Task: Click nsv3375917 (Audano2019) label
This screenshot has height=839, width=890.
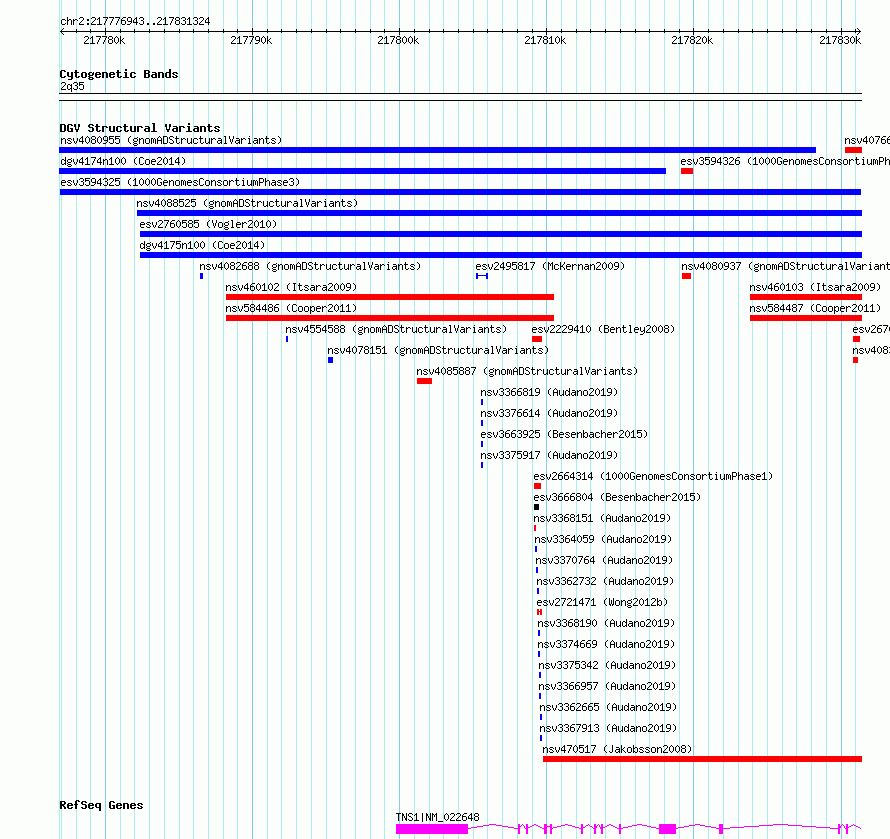Action: coord(549,455)
